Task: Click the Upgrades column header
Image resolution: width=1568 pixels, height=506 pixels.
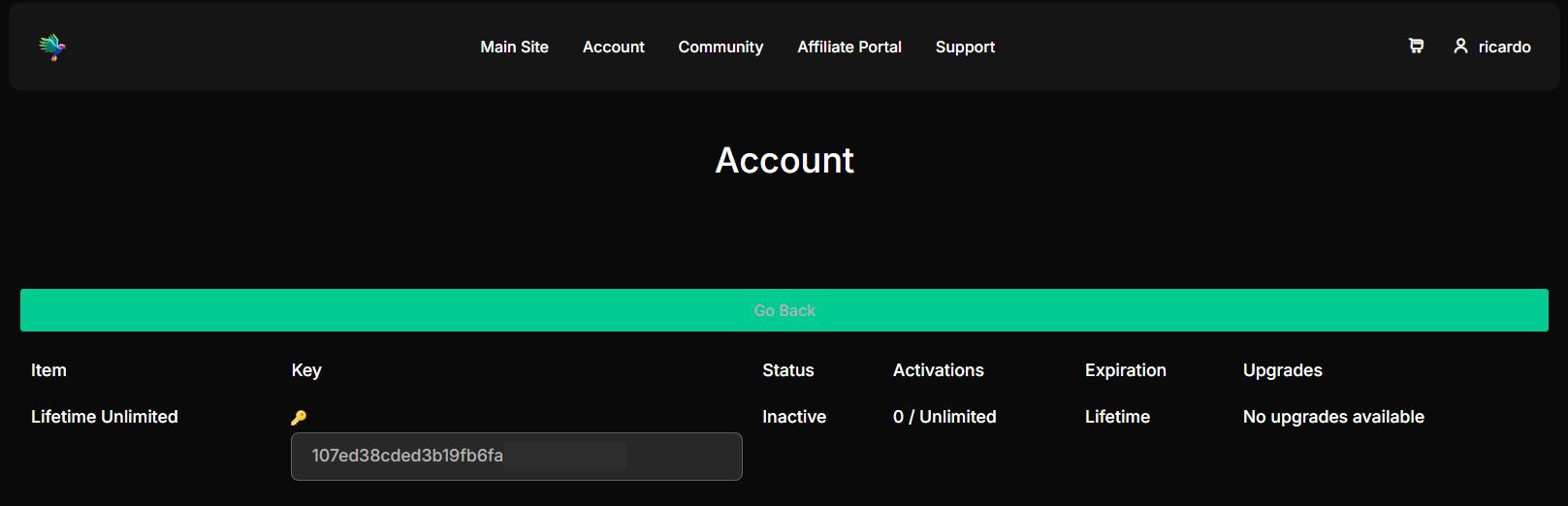Action: tap(1282, 370)
